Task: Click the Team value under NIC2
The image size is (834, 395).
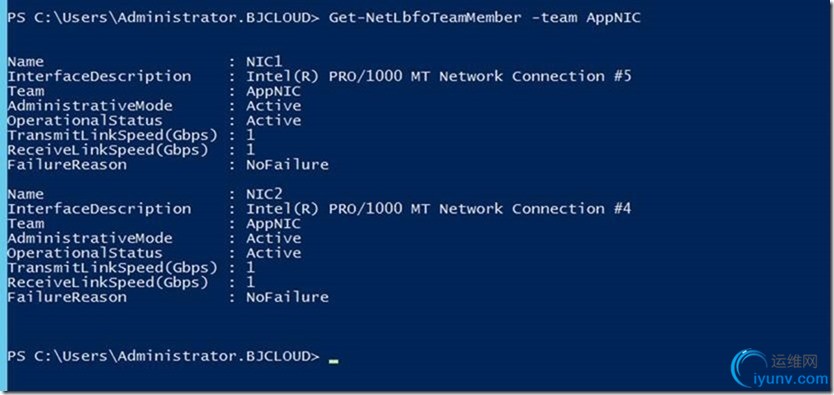Action: [273, 224]
